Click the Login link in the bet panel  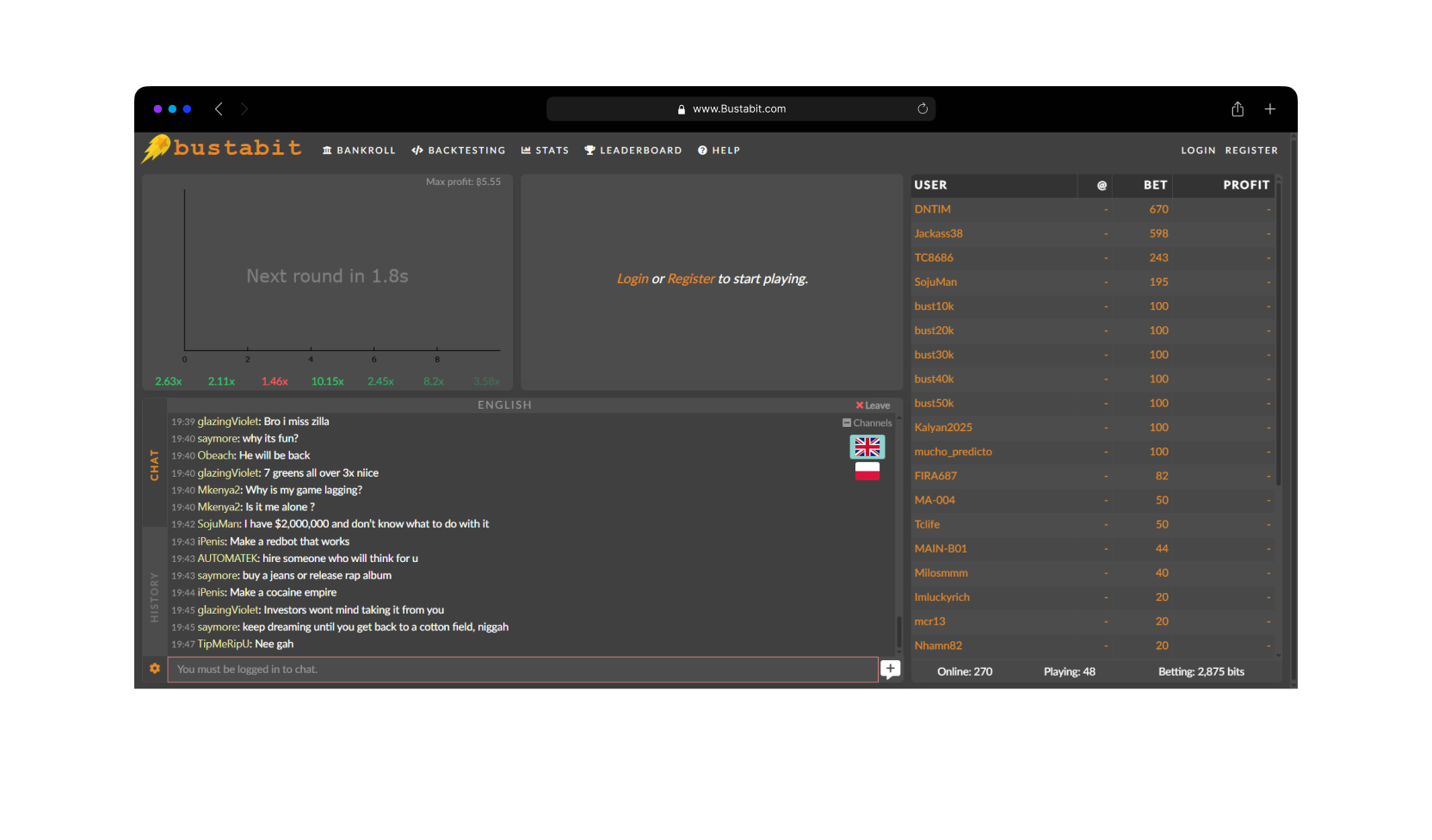(632, 279)
